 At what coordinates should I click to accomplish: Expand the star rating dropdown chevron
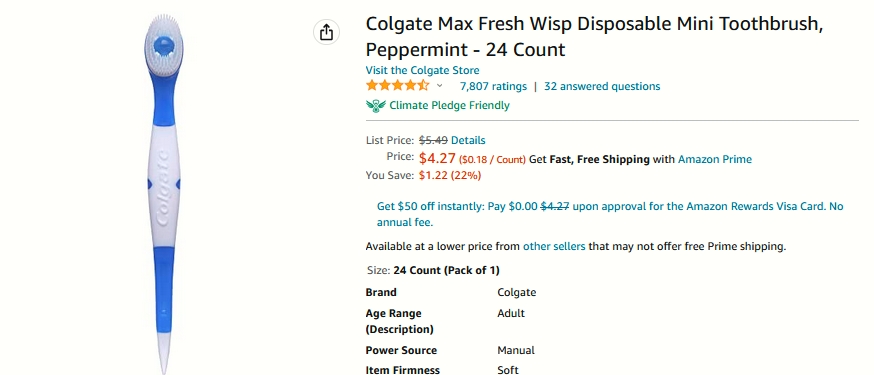pos(439,86)
